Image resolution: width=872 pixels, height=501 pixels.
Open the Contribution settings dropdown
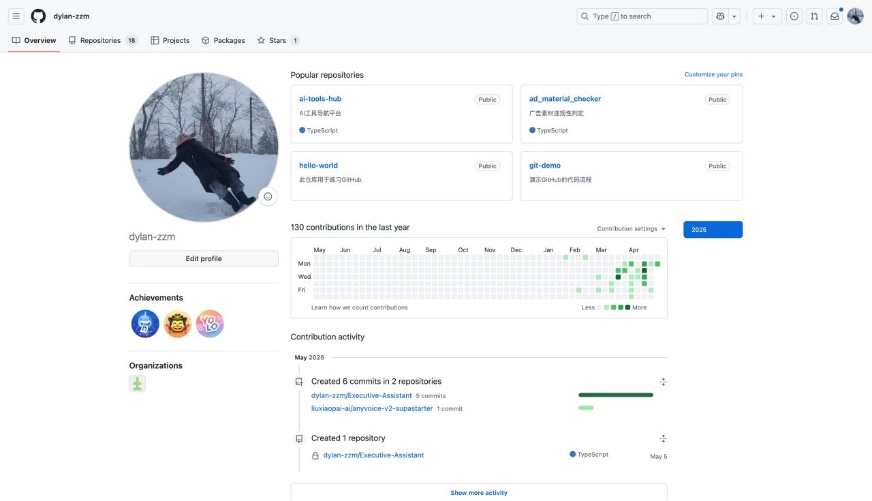[x=631, y=229]
